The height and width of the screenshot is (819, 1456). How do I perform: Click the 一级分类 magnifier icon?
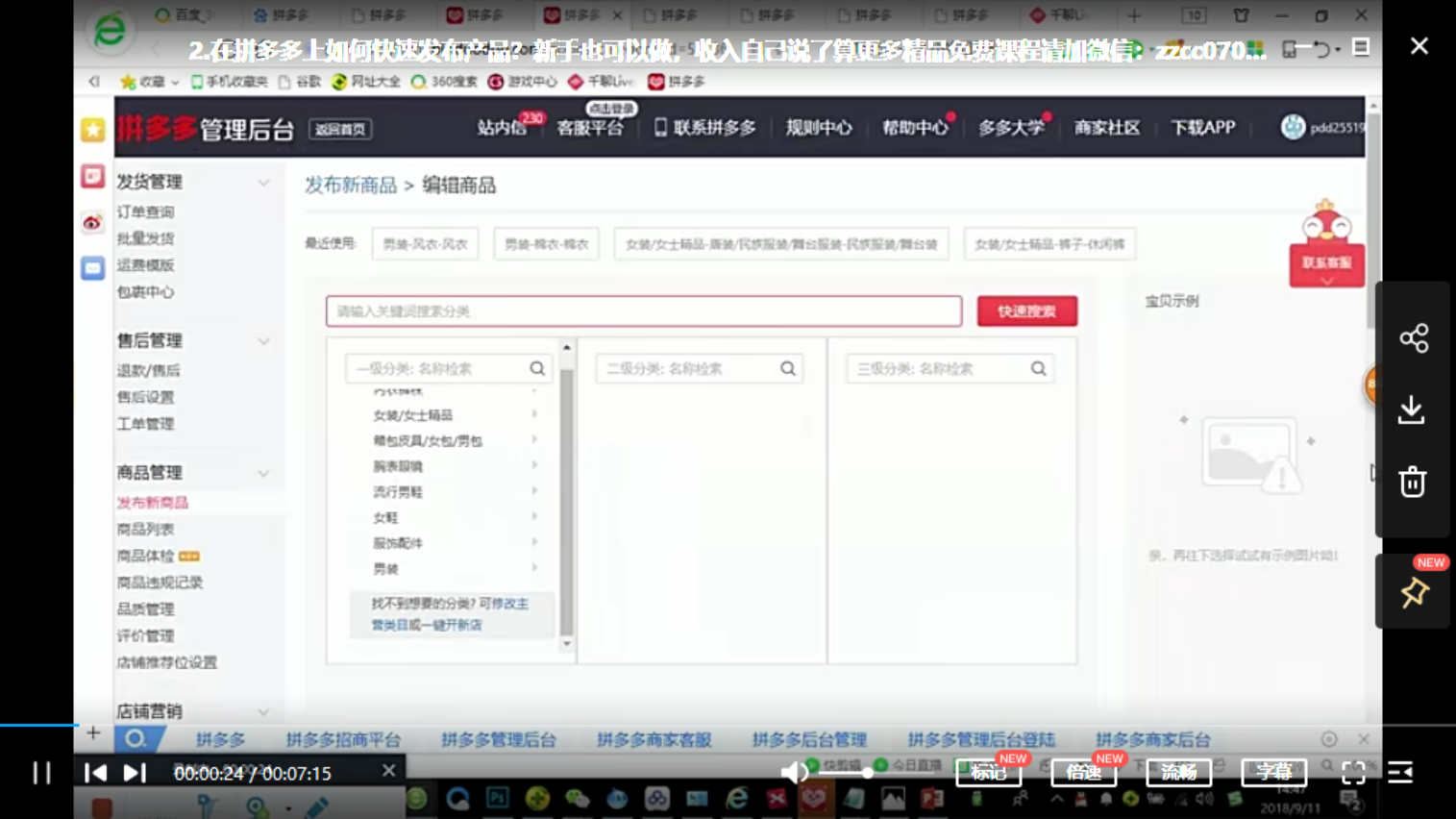[537, 368]
